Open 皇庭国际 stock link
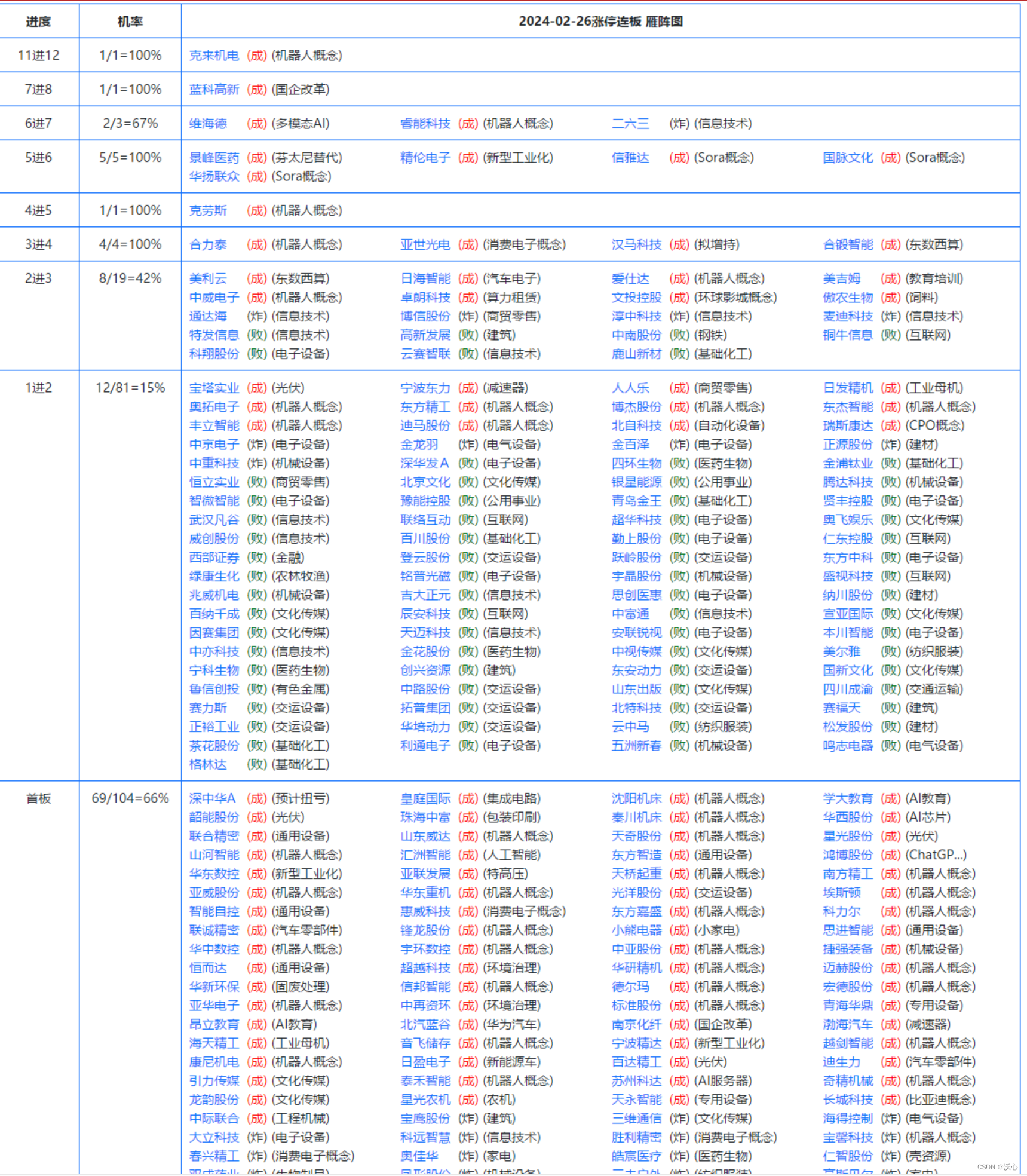The image size is (1027, 1176). 425,798
